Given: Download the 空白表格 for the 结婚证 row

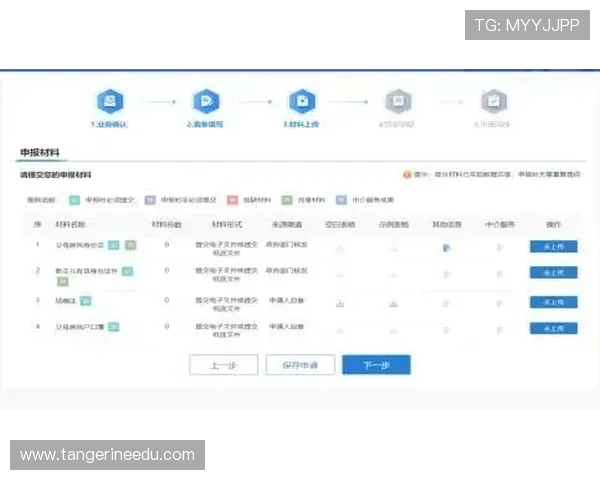Looking at the screenshot, I should [340, 303].
